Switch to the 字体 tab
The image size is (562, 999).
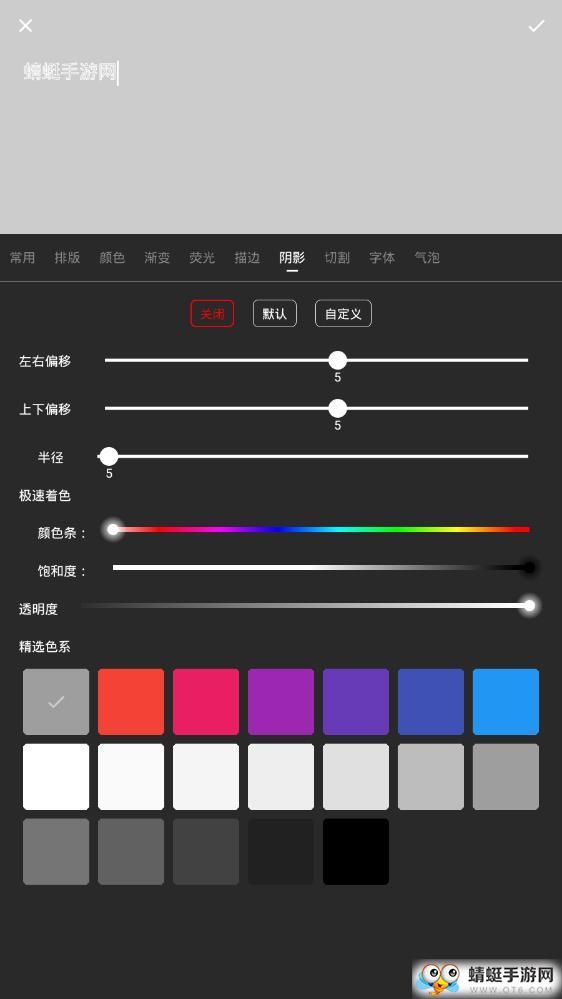pyautogui.click(x=382, y=257)
